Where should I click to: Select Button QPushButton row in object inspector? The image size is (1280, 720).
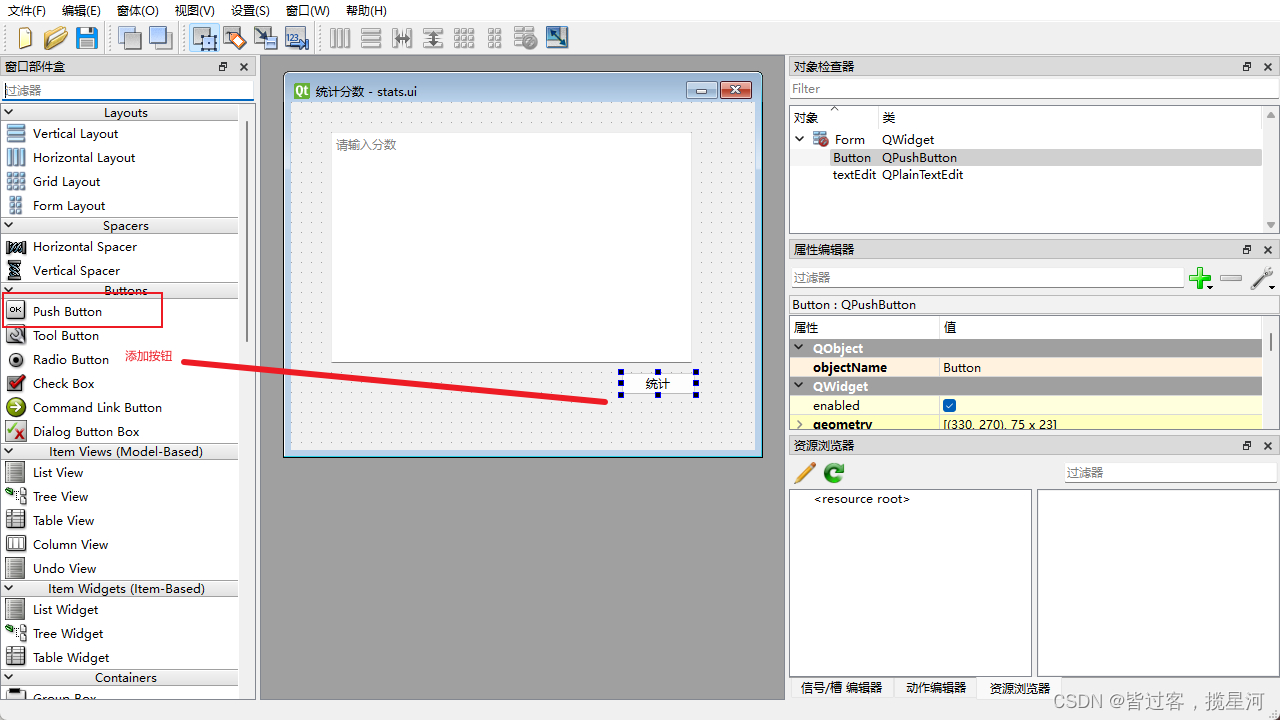[1025, 158]
